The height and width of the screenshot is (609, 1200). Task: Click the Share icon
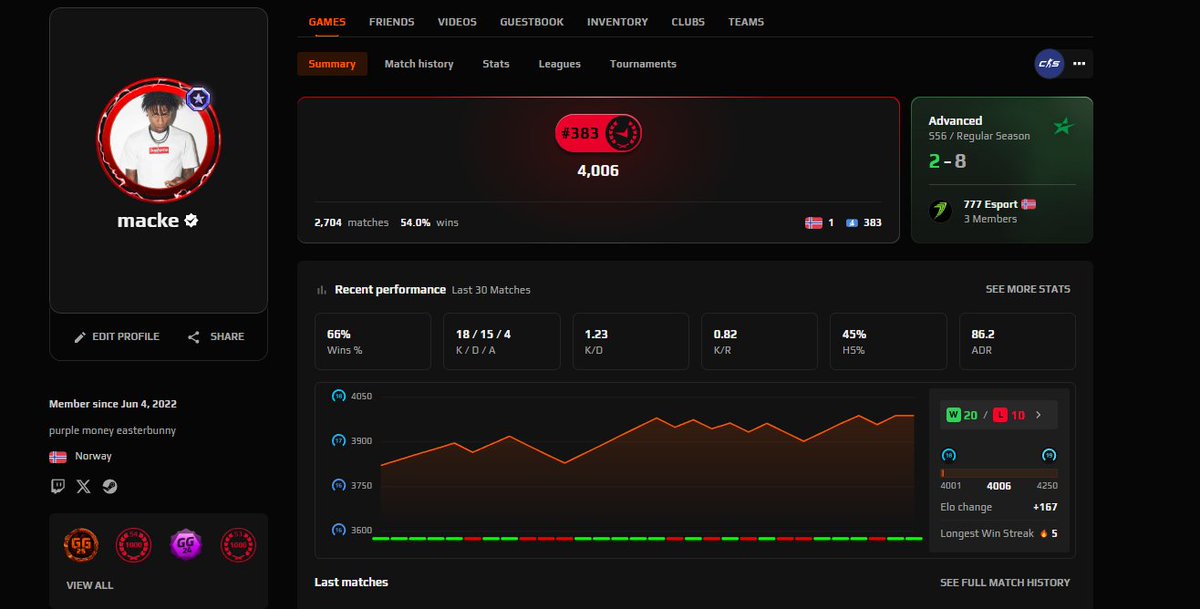pos(194,337)
